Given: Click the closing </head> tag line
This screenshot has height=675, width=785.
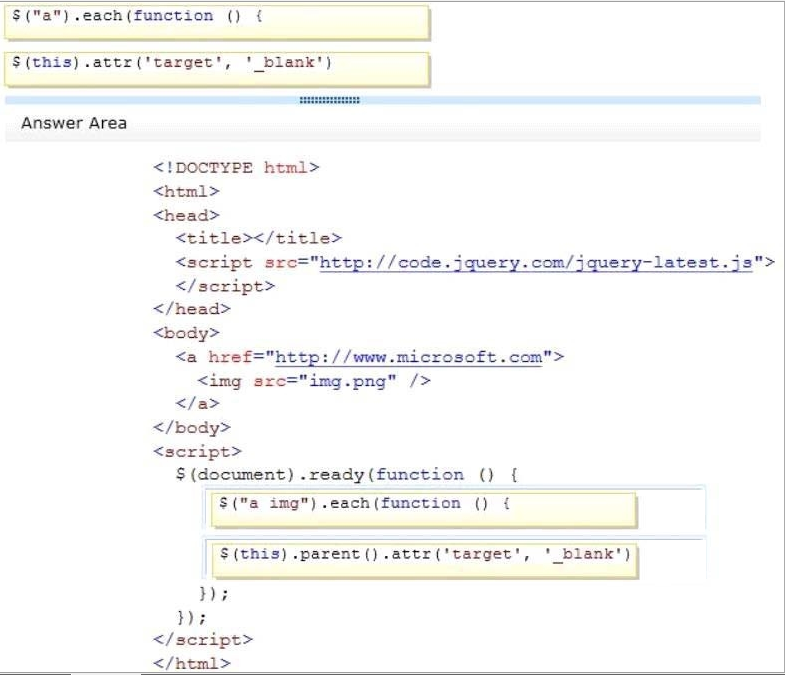Looking at the screenshot, I should click(x=192, y=309).
